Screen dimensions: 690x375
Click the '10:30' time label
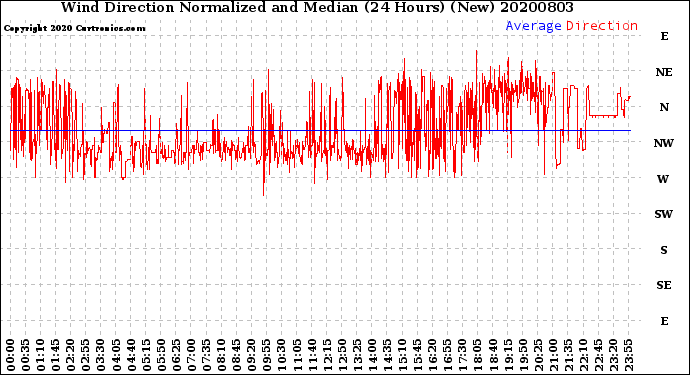pos(282,355)
